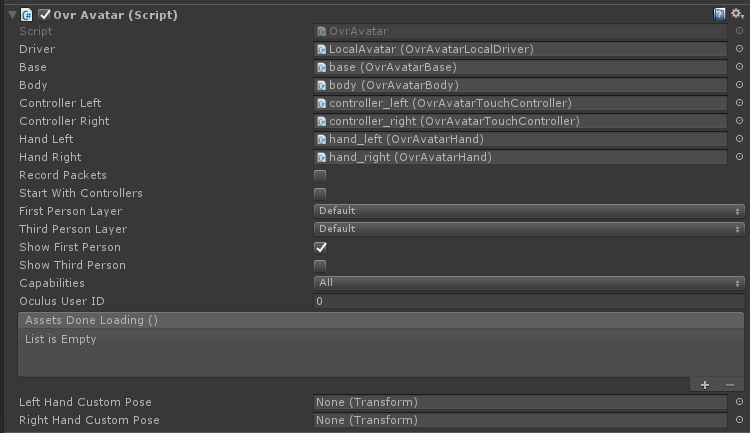This screenshot has width=752, height=433.
Task: Select the hand_left (OvrAvatarHand) field
Action: pos(520,139)
